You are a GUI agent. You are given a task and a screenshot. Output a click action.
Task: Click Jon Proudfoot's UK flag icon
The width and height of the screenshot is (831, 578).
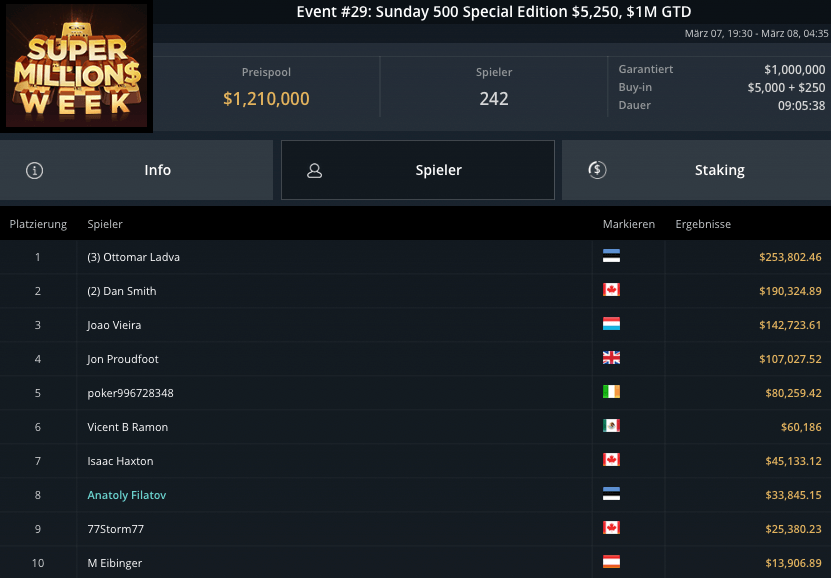click(611, 358)
